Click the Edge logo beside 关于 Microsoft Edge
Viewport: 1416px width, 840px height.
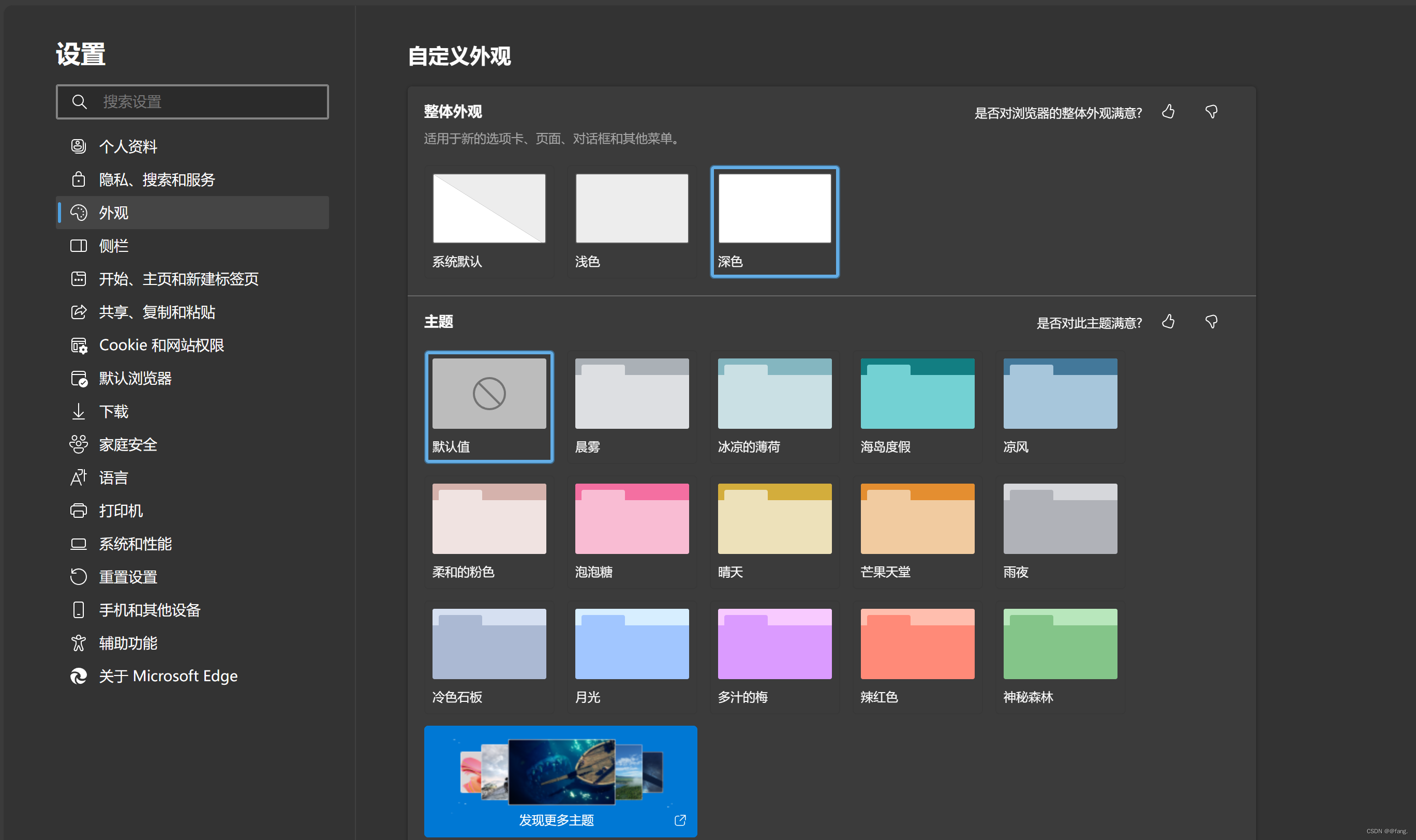coord(79,676)
